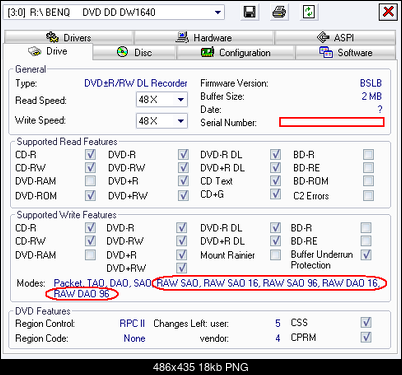Screen dimensions: 402x375
Task: Toggle DVD-ROM read feature checkbox
Action: 90,195
